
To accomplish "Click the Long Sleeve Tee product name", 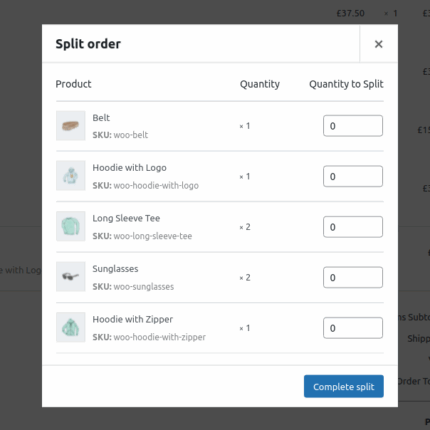I will pyautogui.click(x=126, y=218).
